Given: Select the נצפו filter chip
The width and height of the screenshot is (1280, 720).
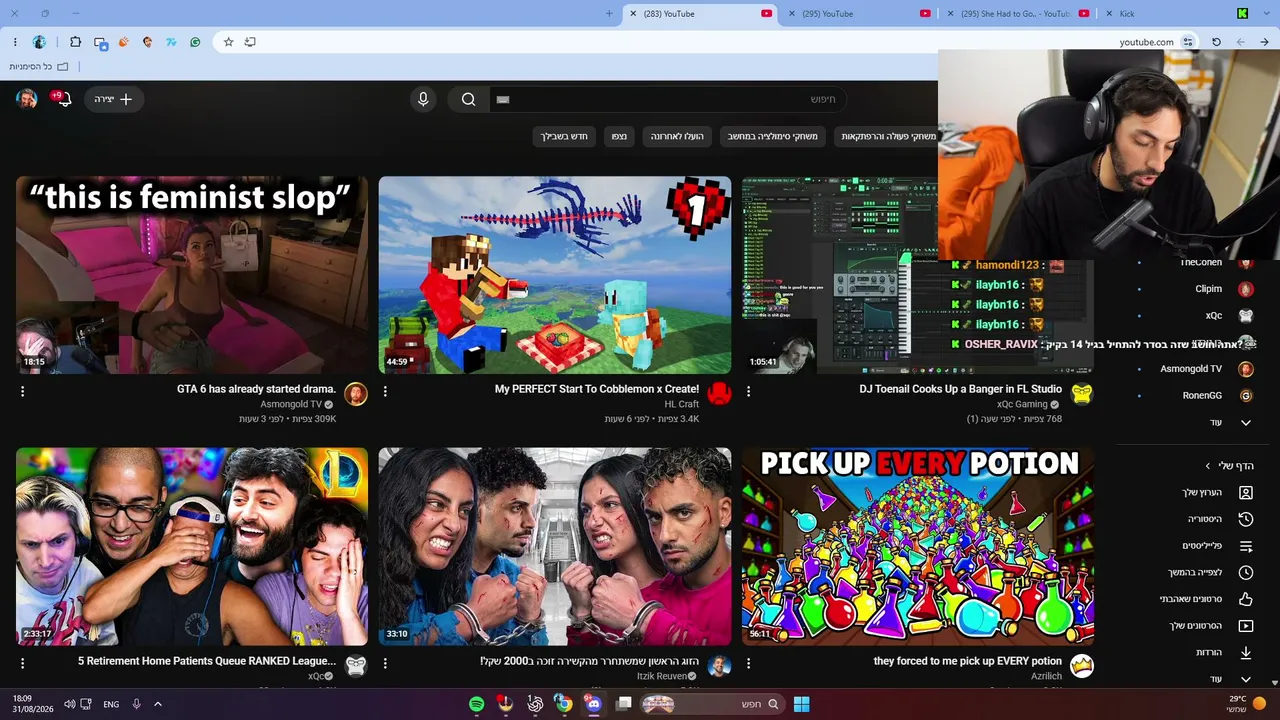Looking at the screenshot, I should [620, 136].
